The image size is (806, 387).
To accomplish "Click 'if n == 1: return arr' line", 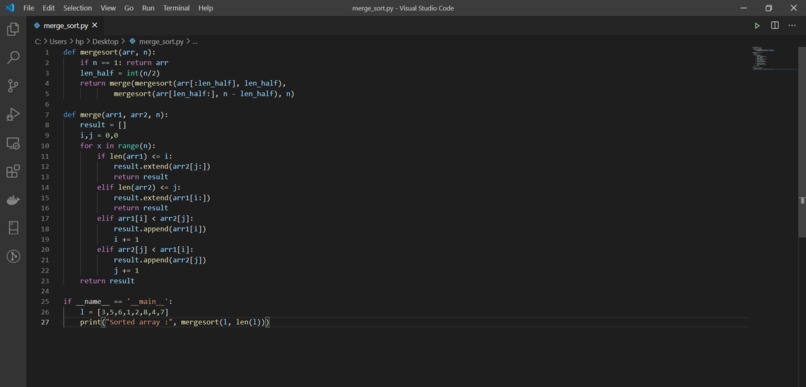I will (124, 63).
